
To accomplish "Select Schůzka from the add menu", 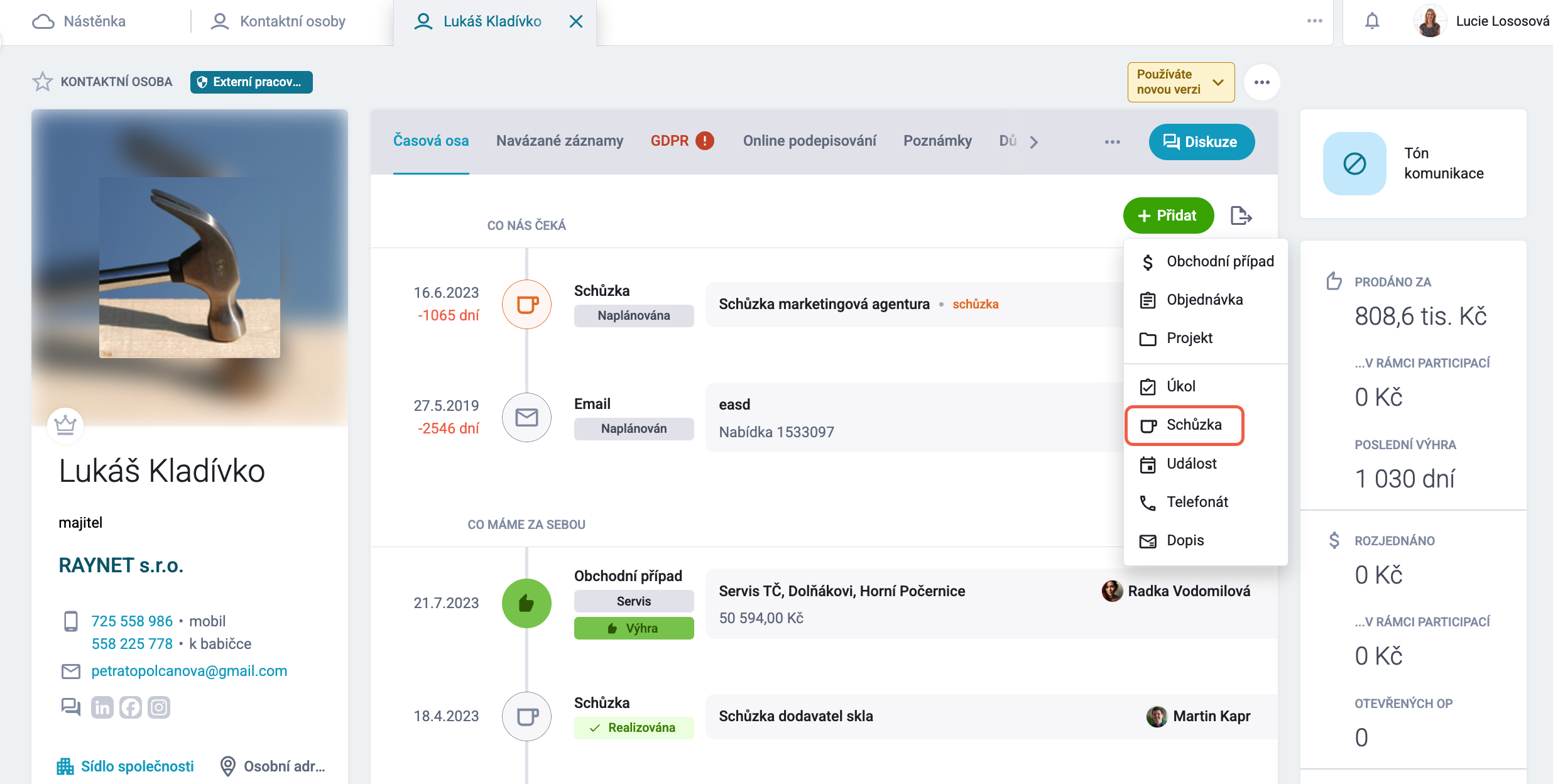I will 1184,425.
